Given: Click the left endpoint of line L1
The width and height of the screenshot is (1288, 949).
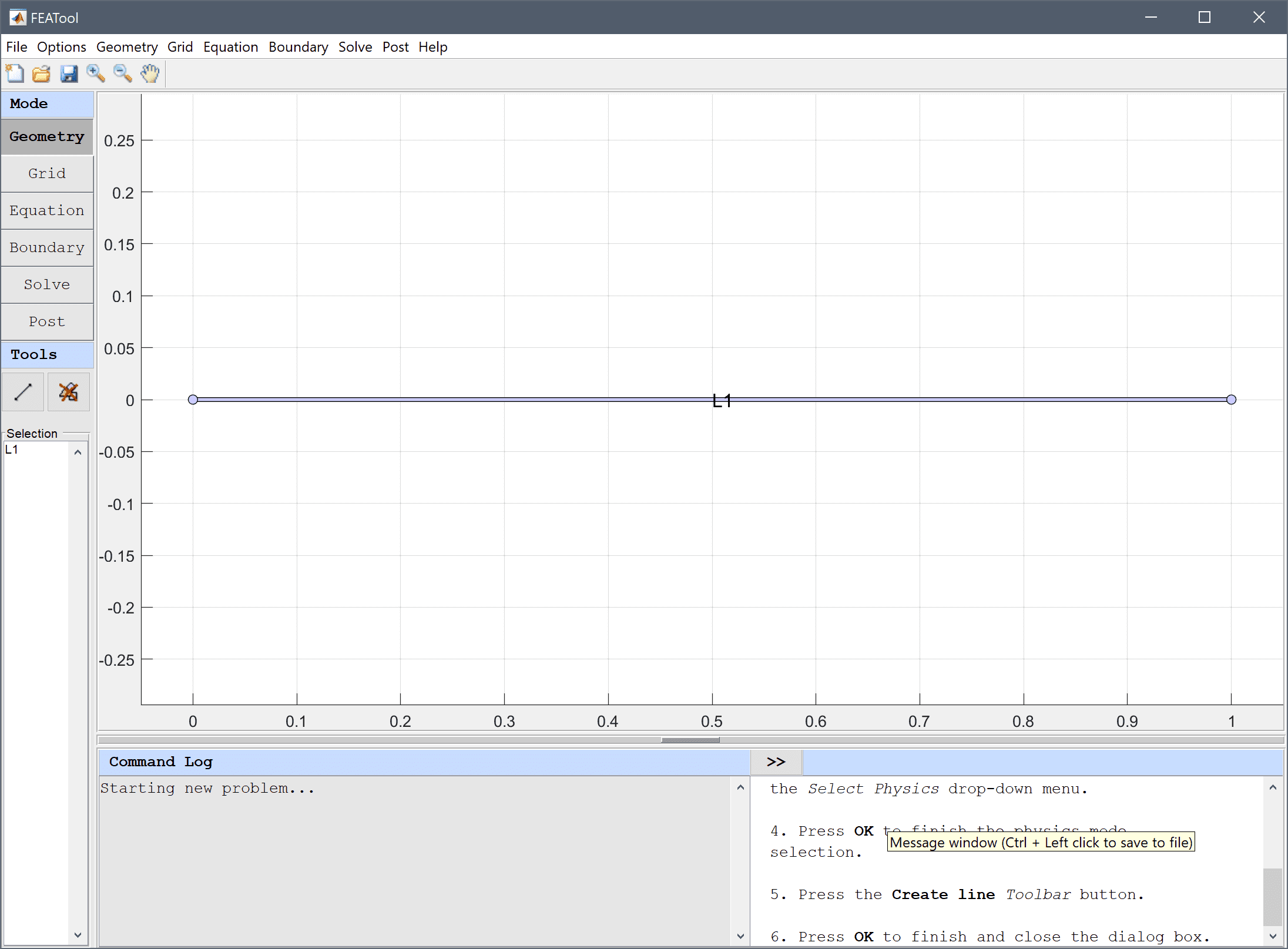Looking at the screenshot, I should pos(193,400).
